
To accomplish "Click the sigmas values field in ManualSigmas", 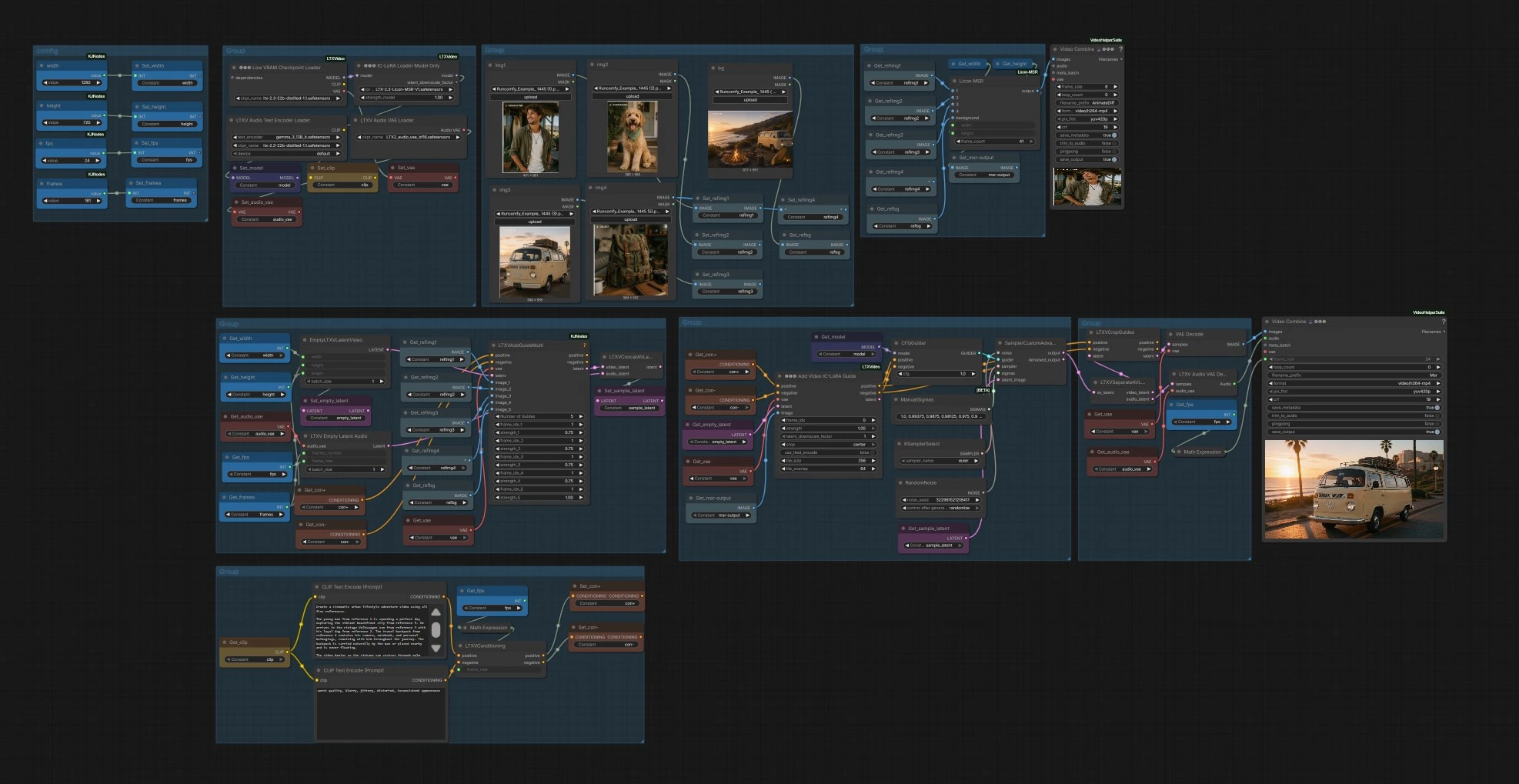I will [x=940, y=417].
